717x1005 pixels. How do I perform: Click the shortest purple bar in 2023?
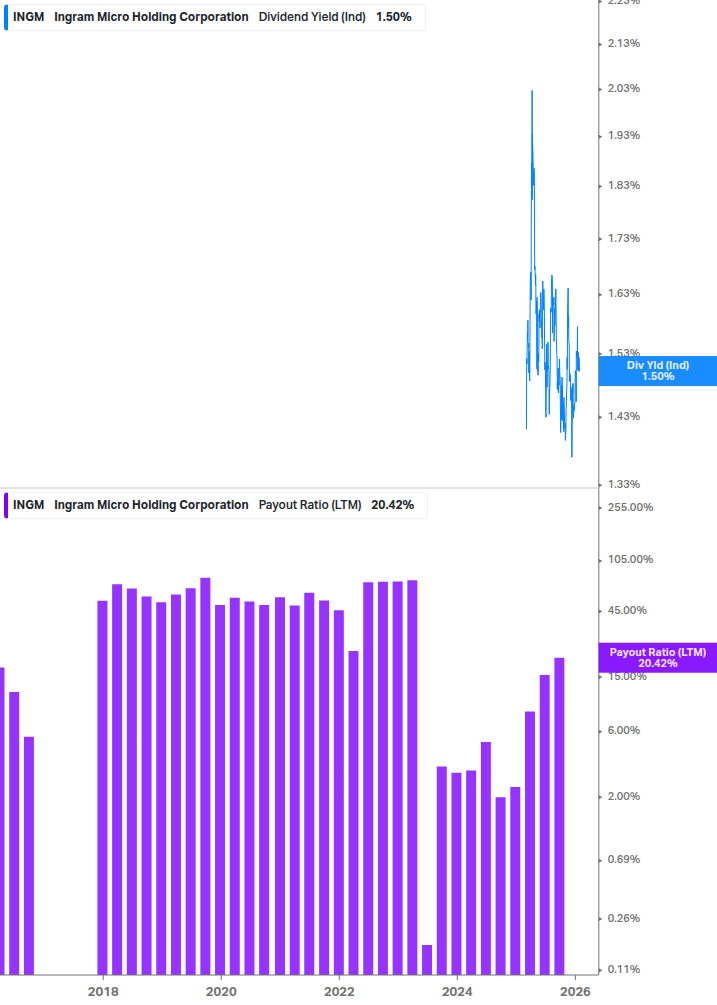(x=427, y=959)
